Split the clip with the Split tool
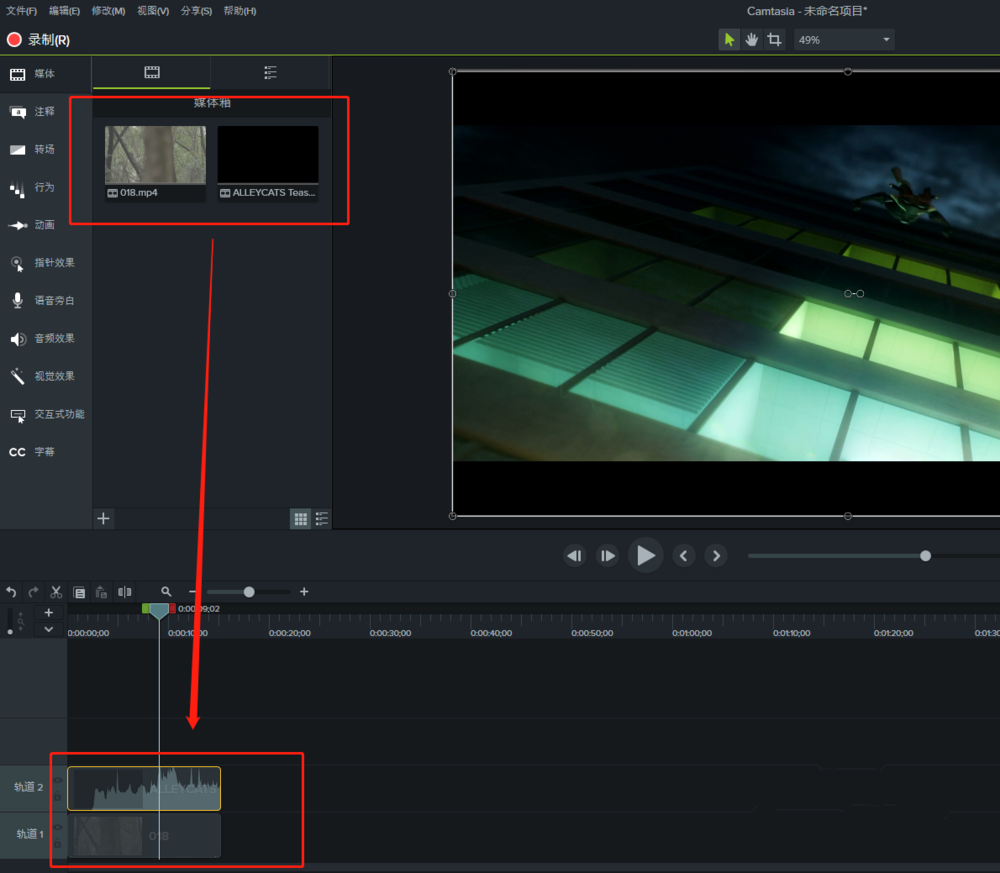1000x873 pixels. pyautogui.click(x=124, y=591)
